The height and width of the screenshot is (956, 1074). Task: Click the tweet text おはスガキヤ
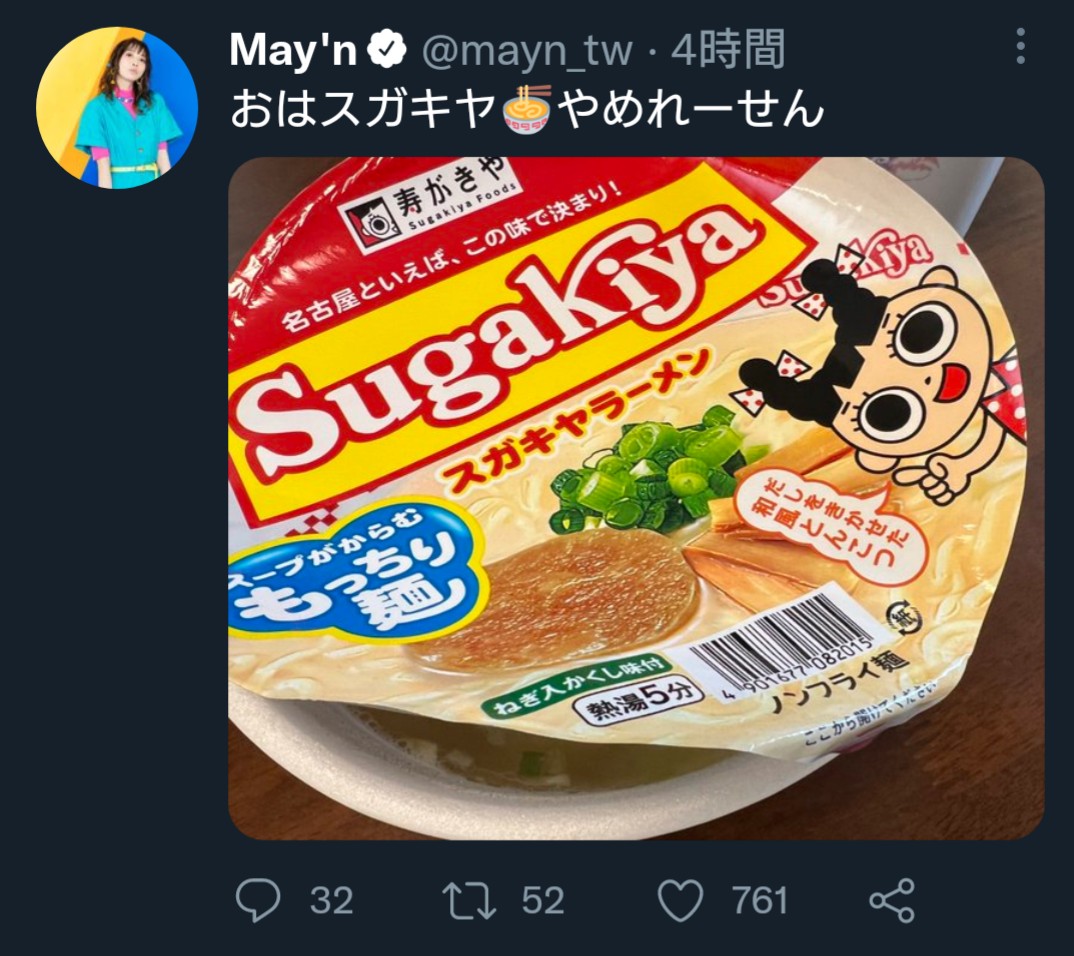click(x=364, y=110)
